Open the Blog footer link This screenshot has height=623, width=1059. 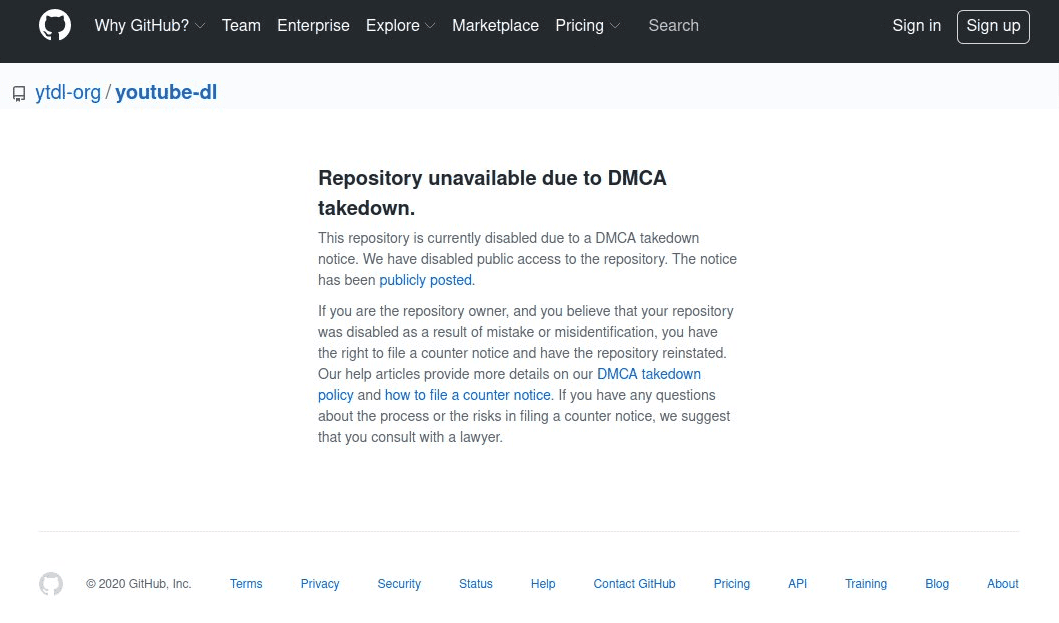click(937, 584)
